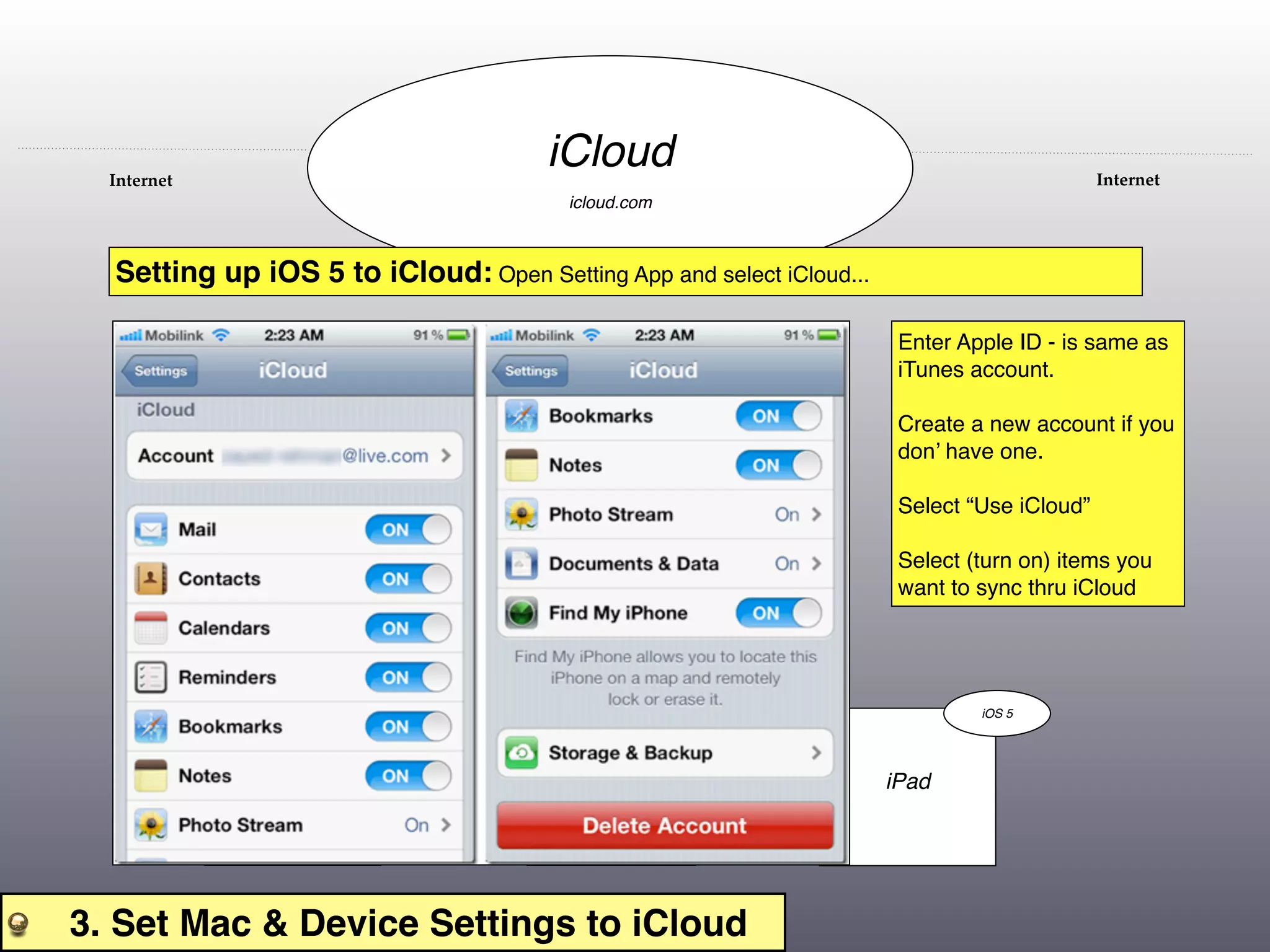Image resolution: width=1270 pixels, height=952 pixels.
Task: Click "Select “Use iCloud”" instruction text
Action: point(994,506)
